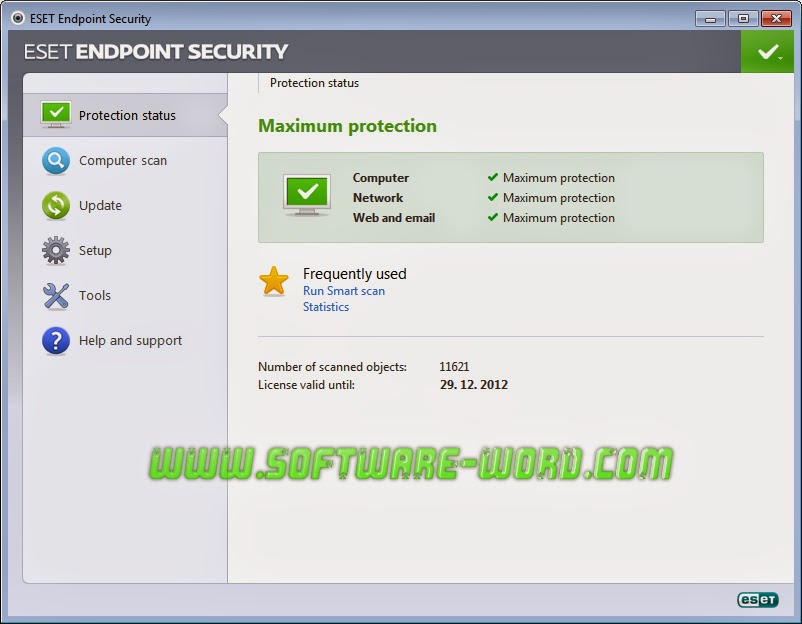Image resolution: width=802 pixels, height=624 pixels.
Task: Click the Computer row checkmark icon
Action: 493,177
